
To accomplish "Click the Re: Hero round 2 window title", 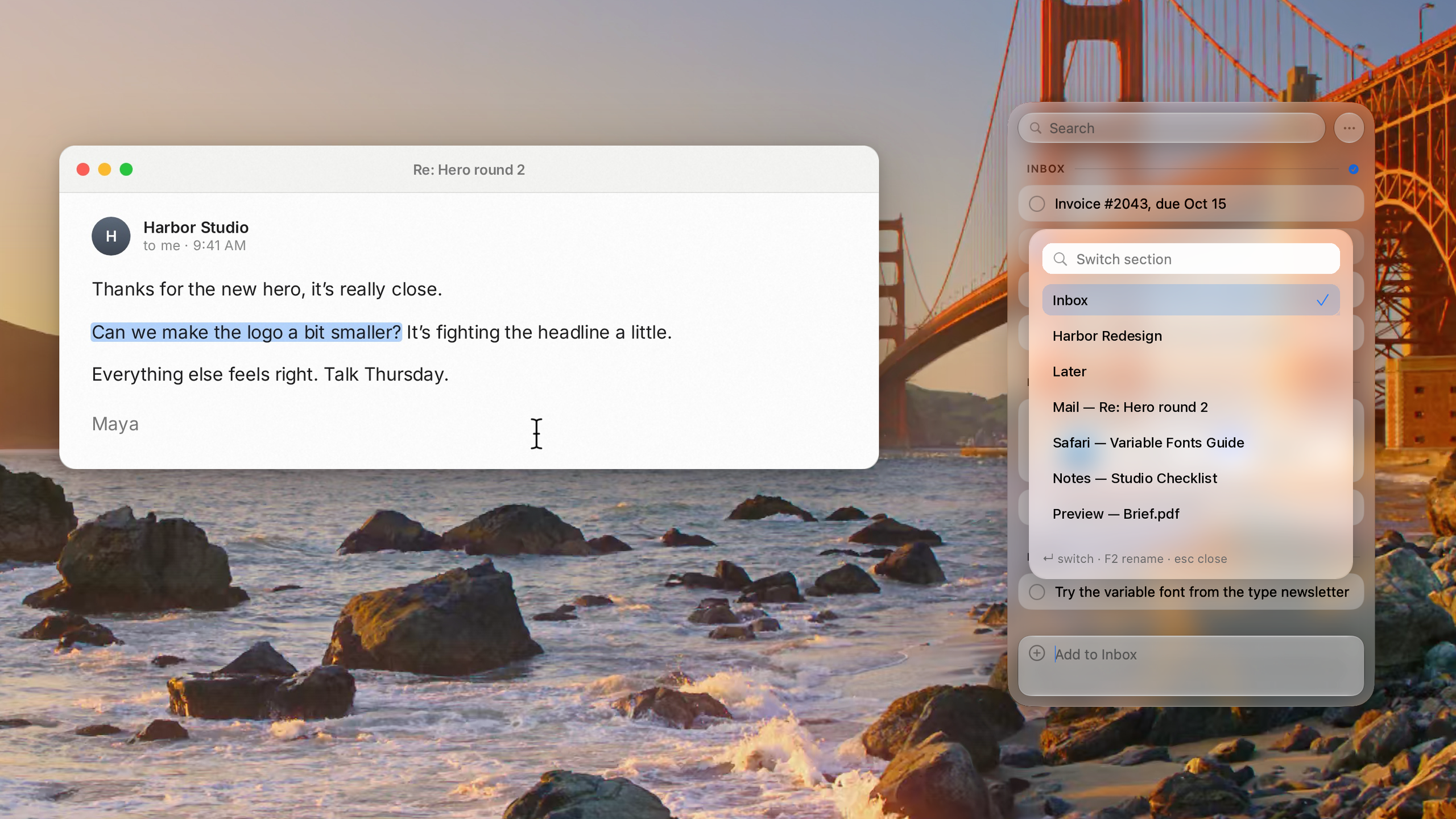I will (x=469, y=169).
